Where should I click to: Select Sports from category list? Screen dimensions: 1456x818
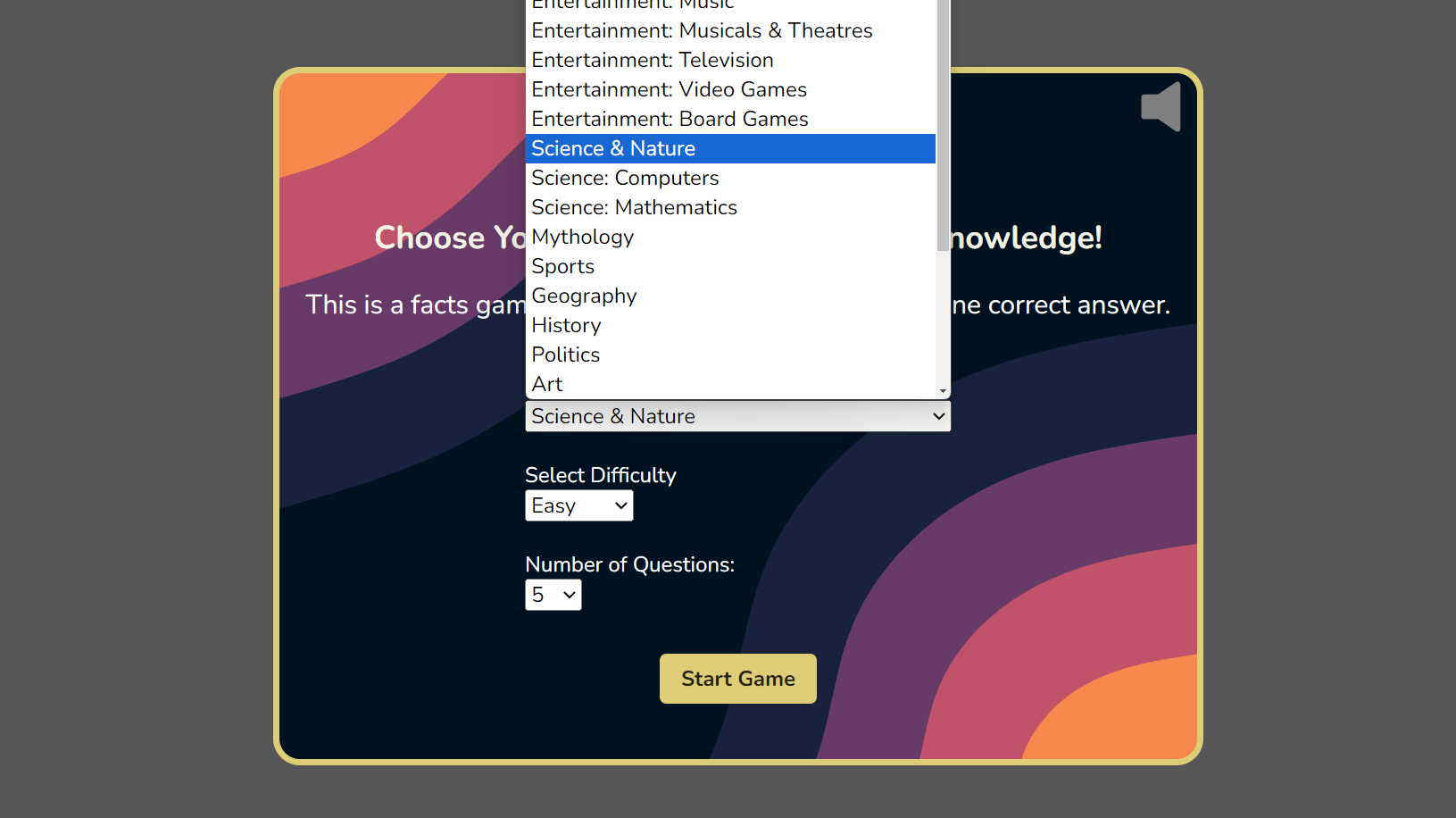pos(562,266)
